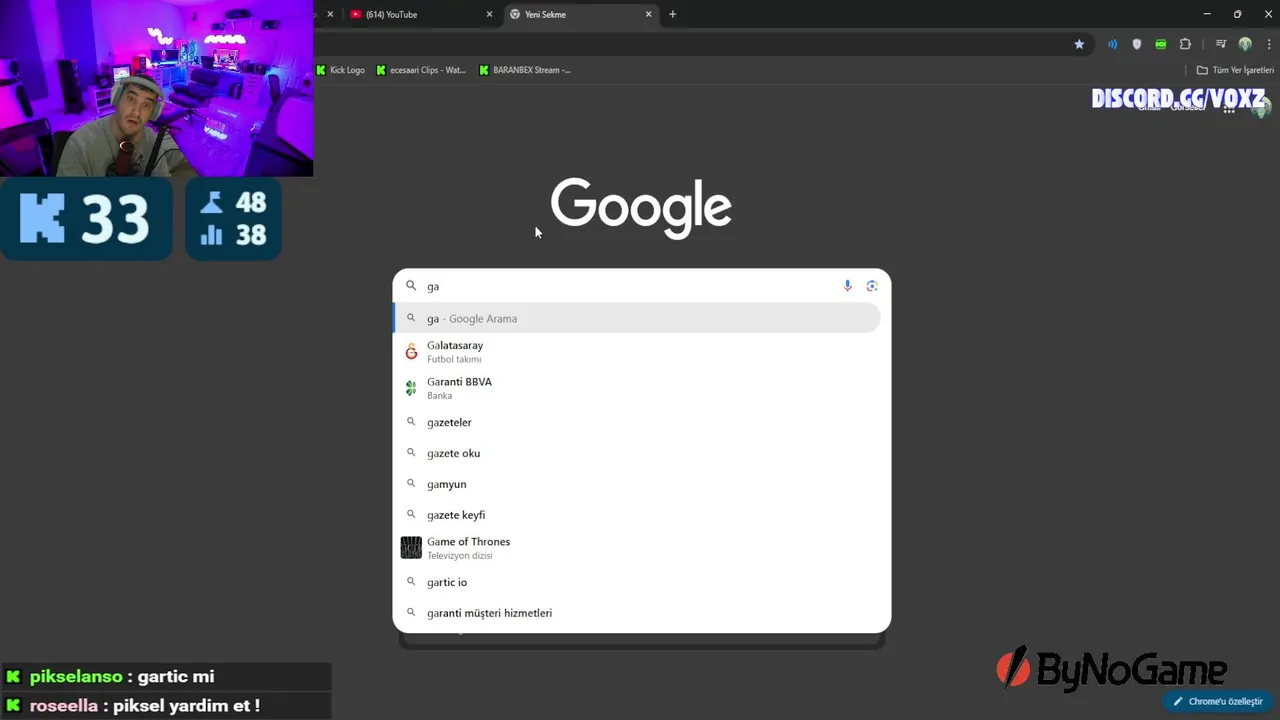Open the BARANBEX Stream bookmark
This screenshot has height=720, width=1280.
tap(525, 70)
